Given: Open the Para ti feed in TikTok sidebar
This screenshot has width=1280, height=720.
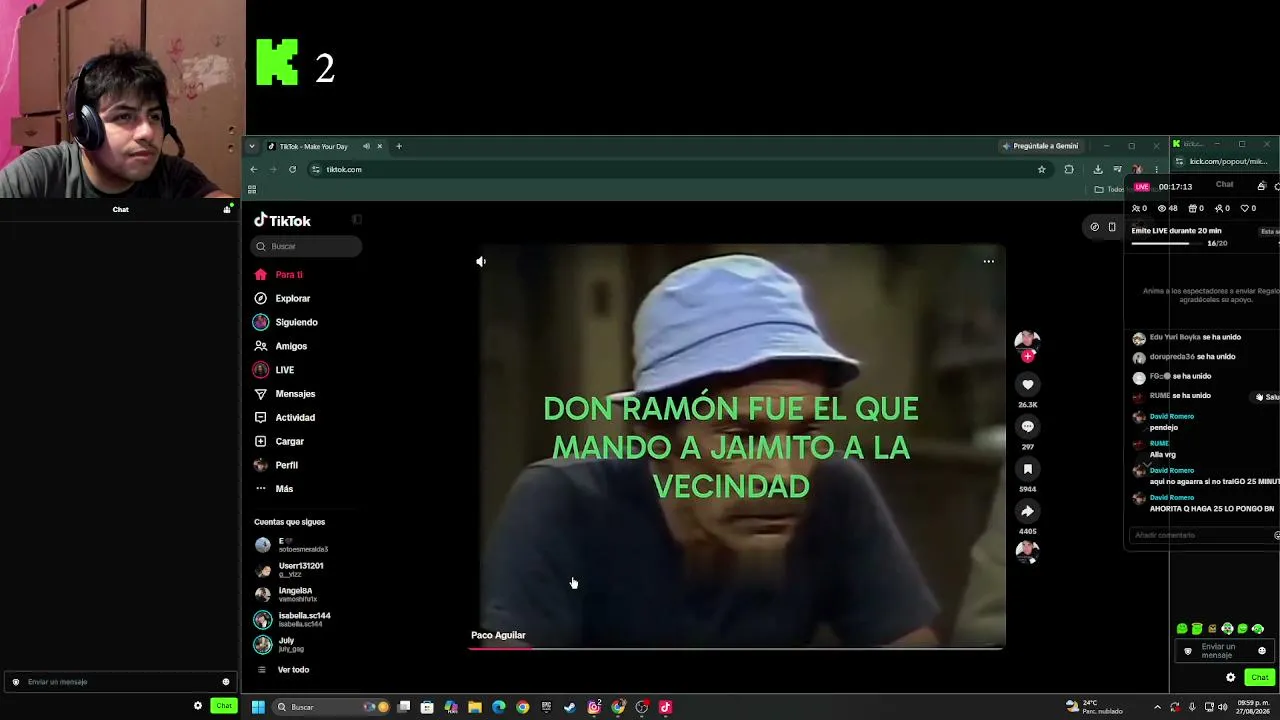Looking at the screenshot, I should pyautogui.click(x=279, y=275).
